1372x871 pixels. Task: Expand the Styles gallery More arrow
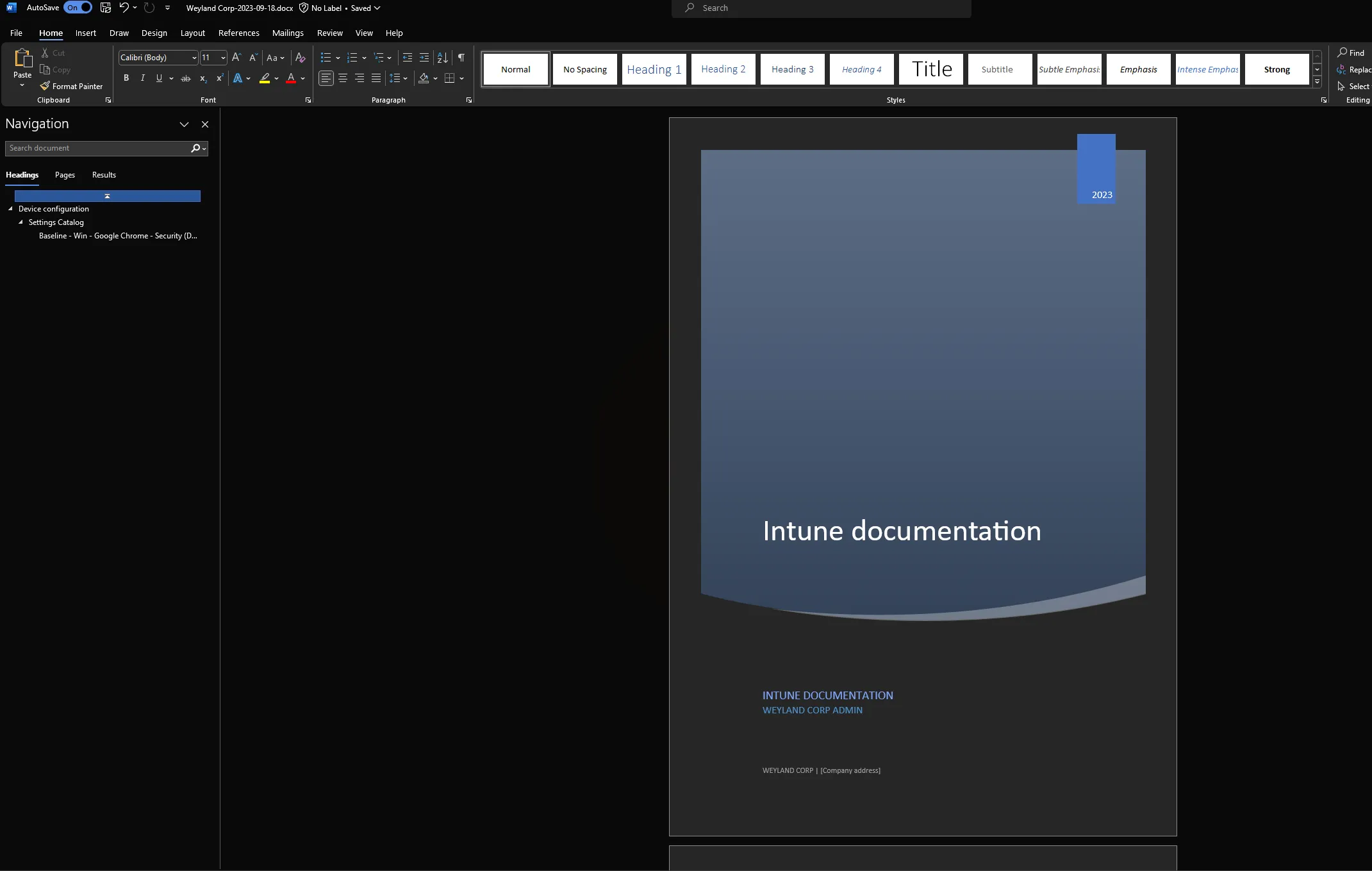(x=1317, y=82)
